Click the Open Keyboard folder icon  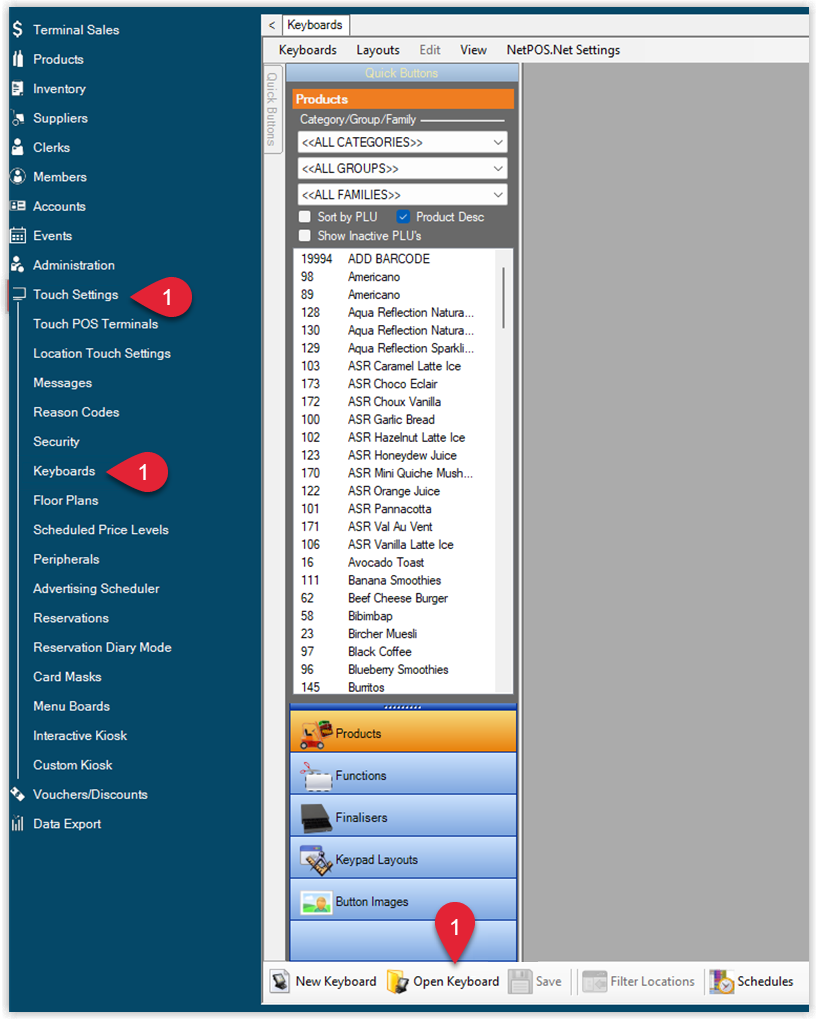pos(397,982)
